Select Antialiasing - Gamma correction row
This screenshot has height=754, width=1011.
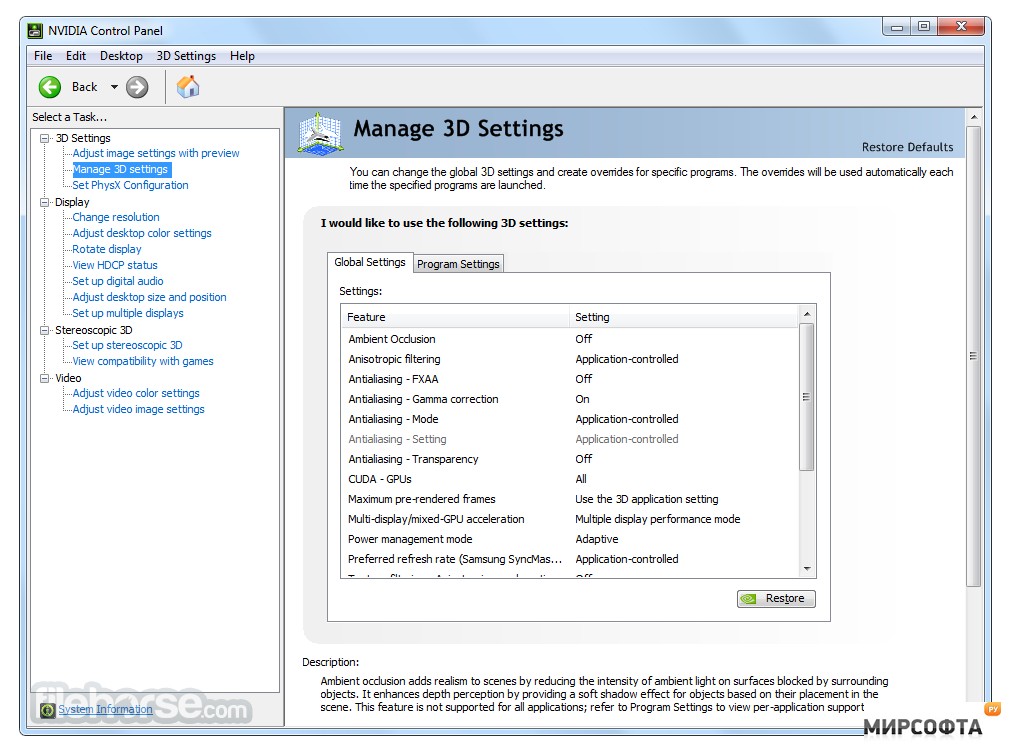click(571, 399)
